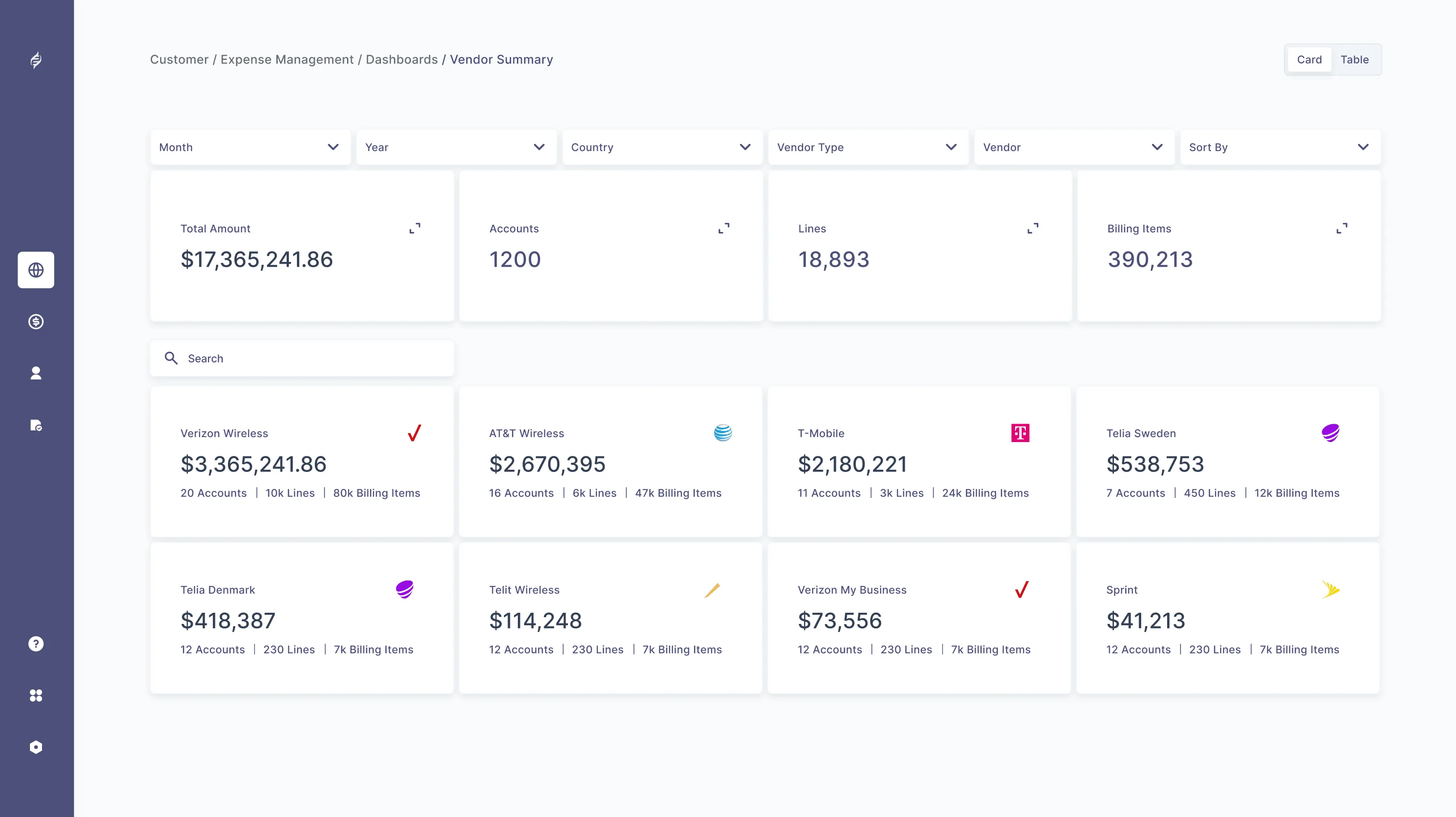The image size is (1456, 817).
Task: Click the help question mark icon
Action: 36,644
